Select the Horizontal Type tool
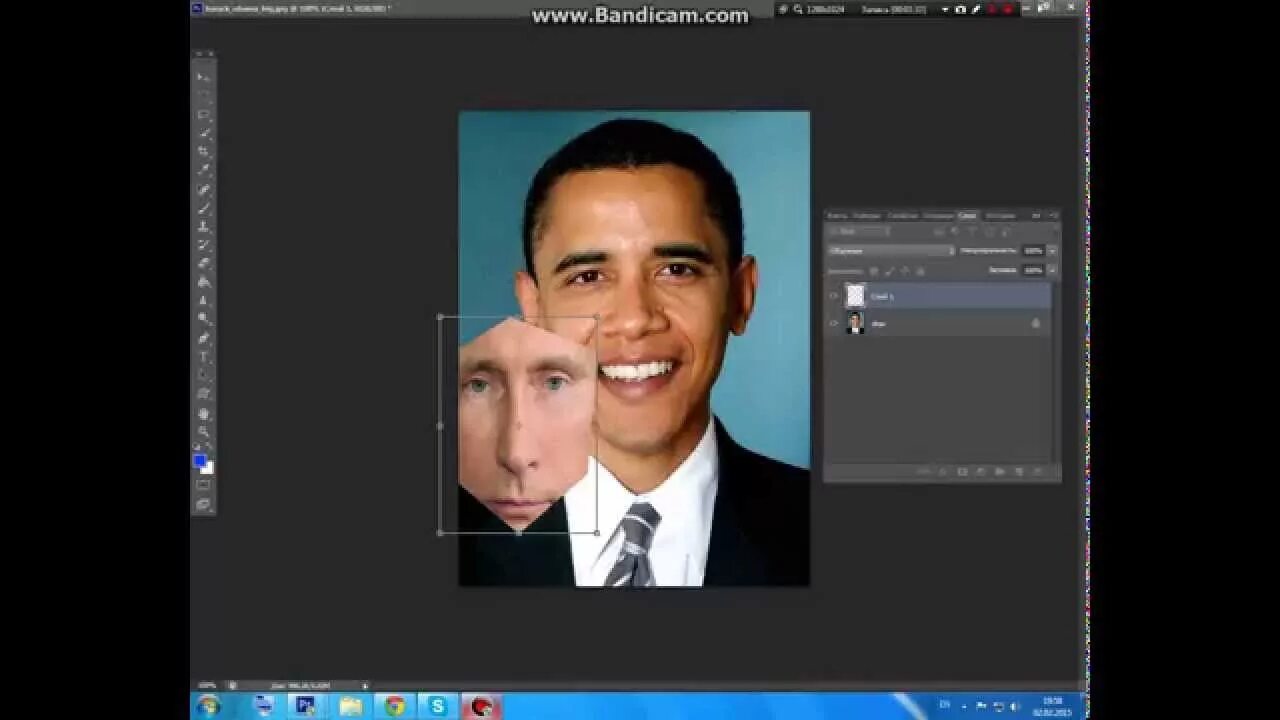 point(203,357)
